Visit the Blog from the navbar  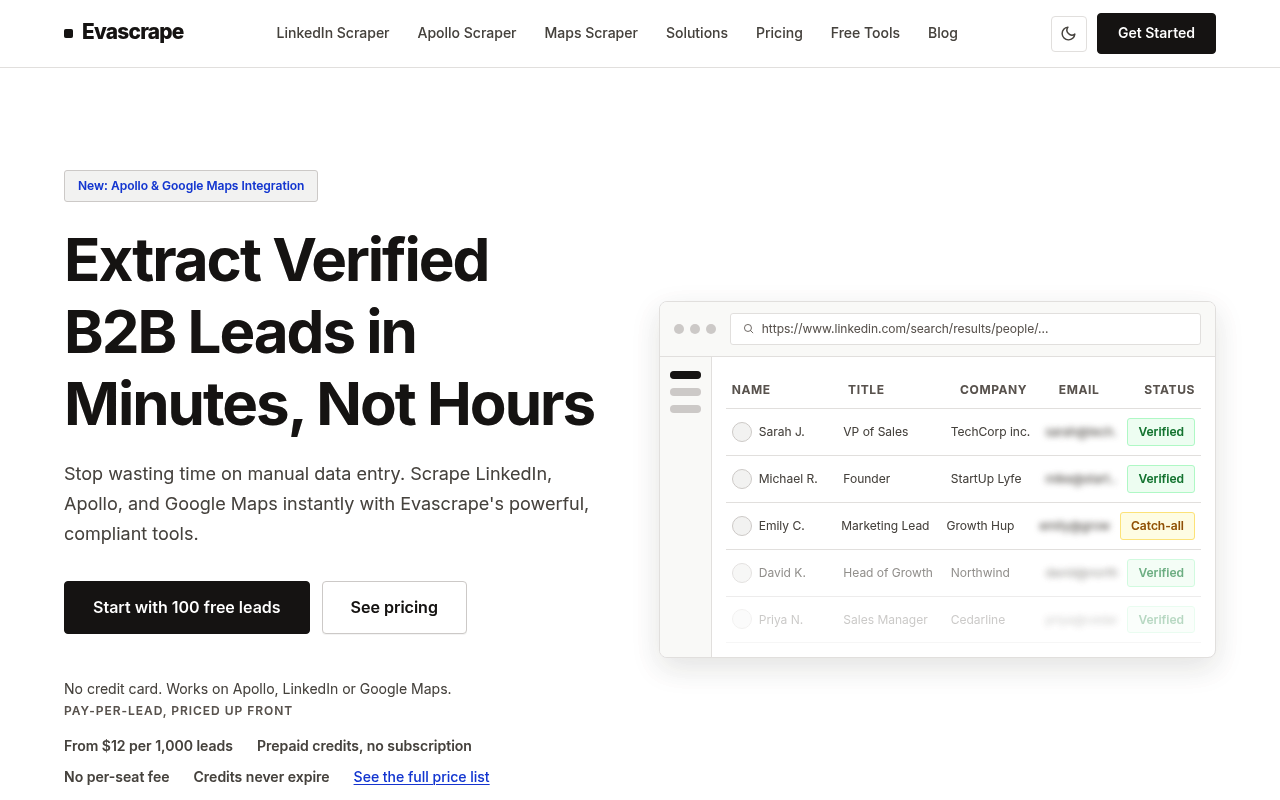943,33
